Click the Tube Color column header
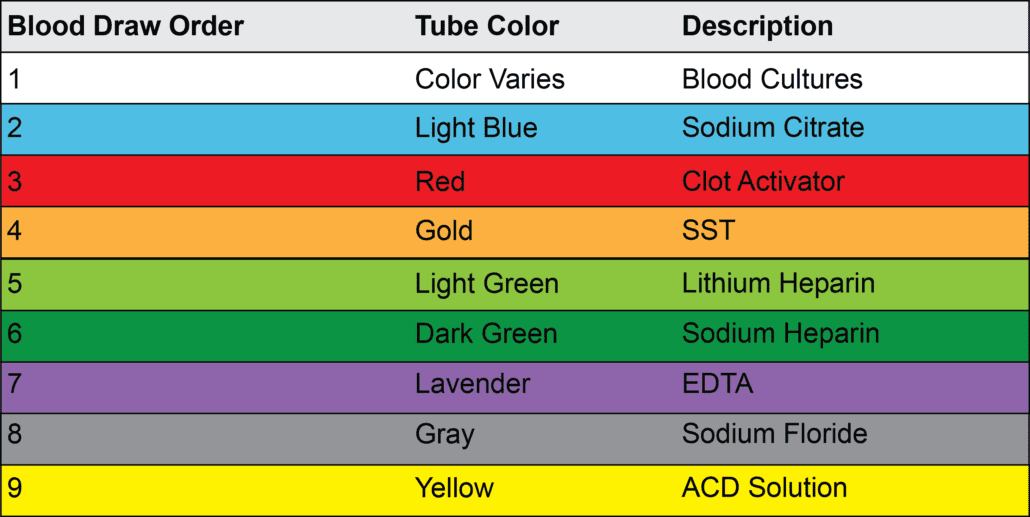1030x517 pixels. pos(487,26)
